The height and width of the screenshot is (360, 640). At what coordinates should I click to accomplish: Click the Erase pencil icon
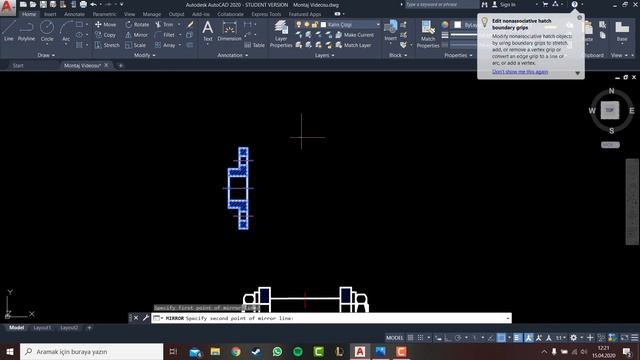[190, 24]
